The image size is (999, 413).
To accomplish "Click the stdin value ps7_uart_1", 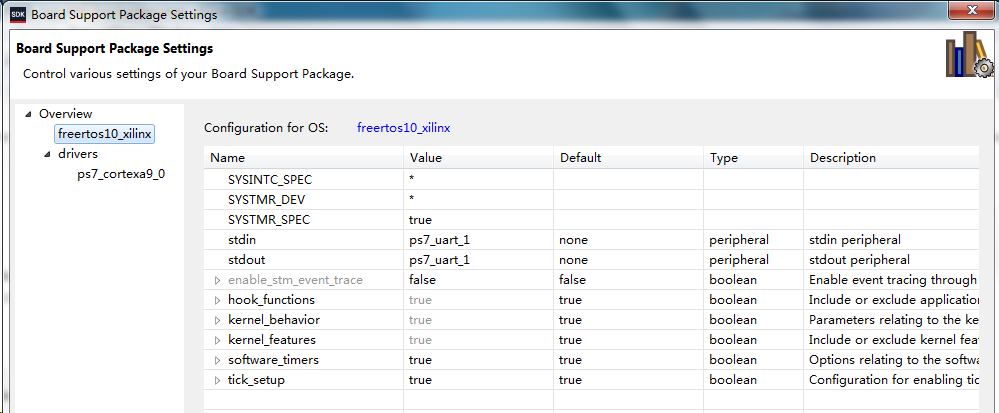I will [x=440, y=240].
